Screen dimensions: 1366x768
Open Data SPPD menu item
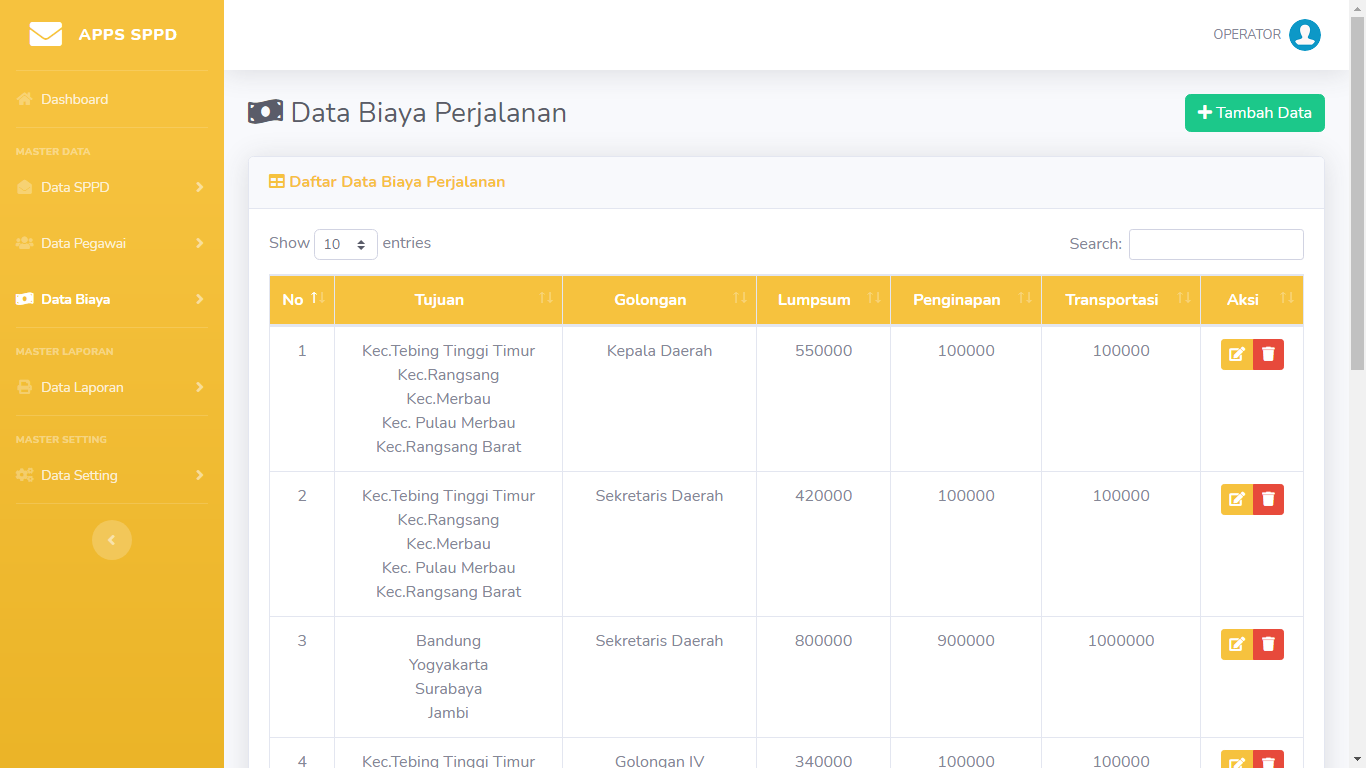(112, 187)
